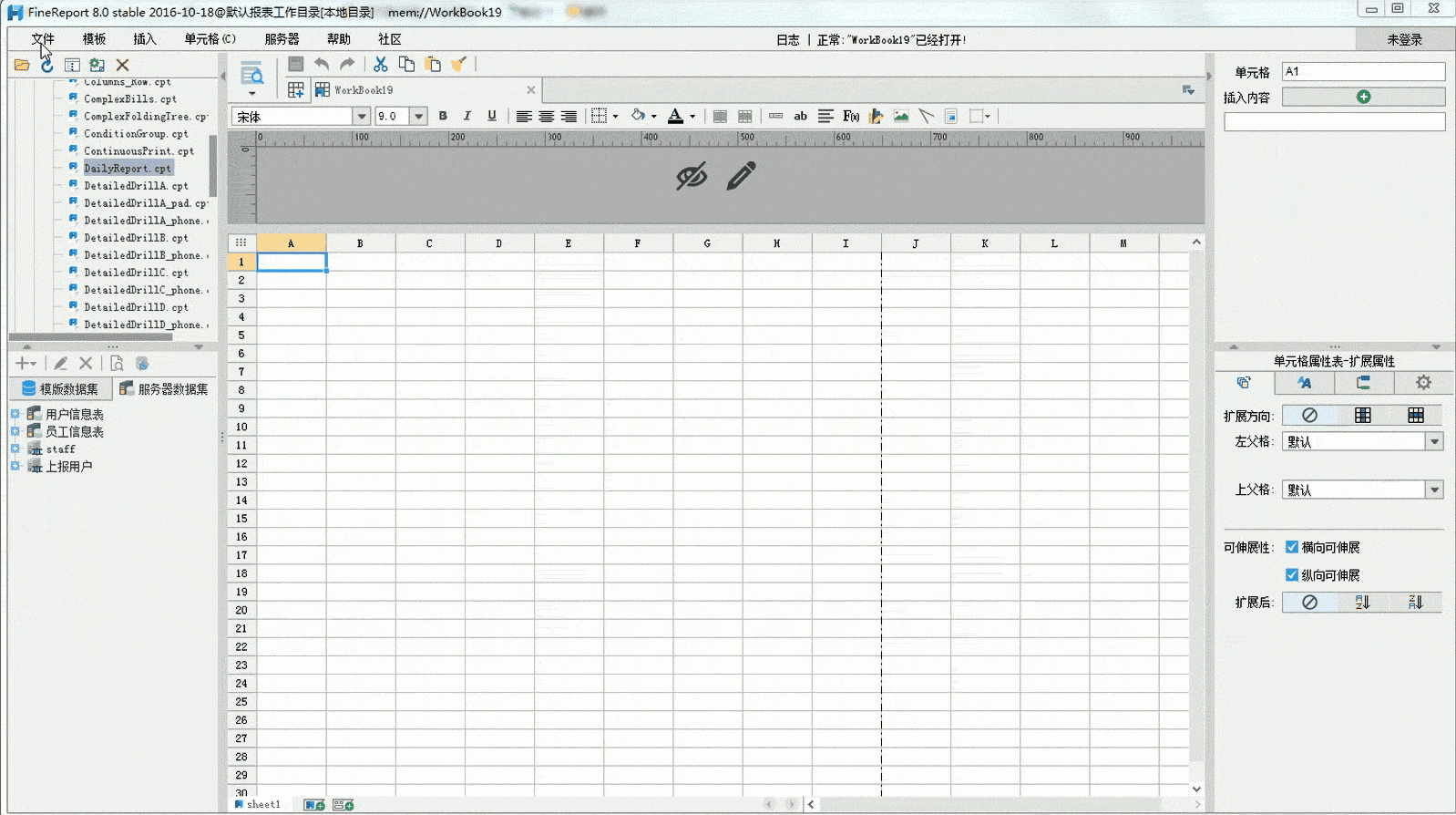Viewport: 1456px width, 815px height.
Task: Select DailyReport.cpt in the file tree
Action: [x=128, y=169]
